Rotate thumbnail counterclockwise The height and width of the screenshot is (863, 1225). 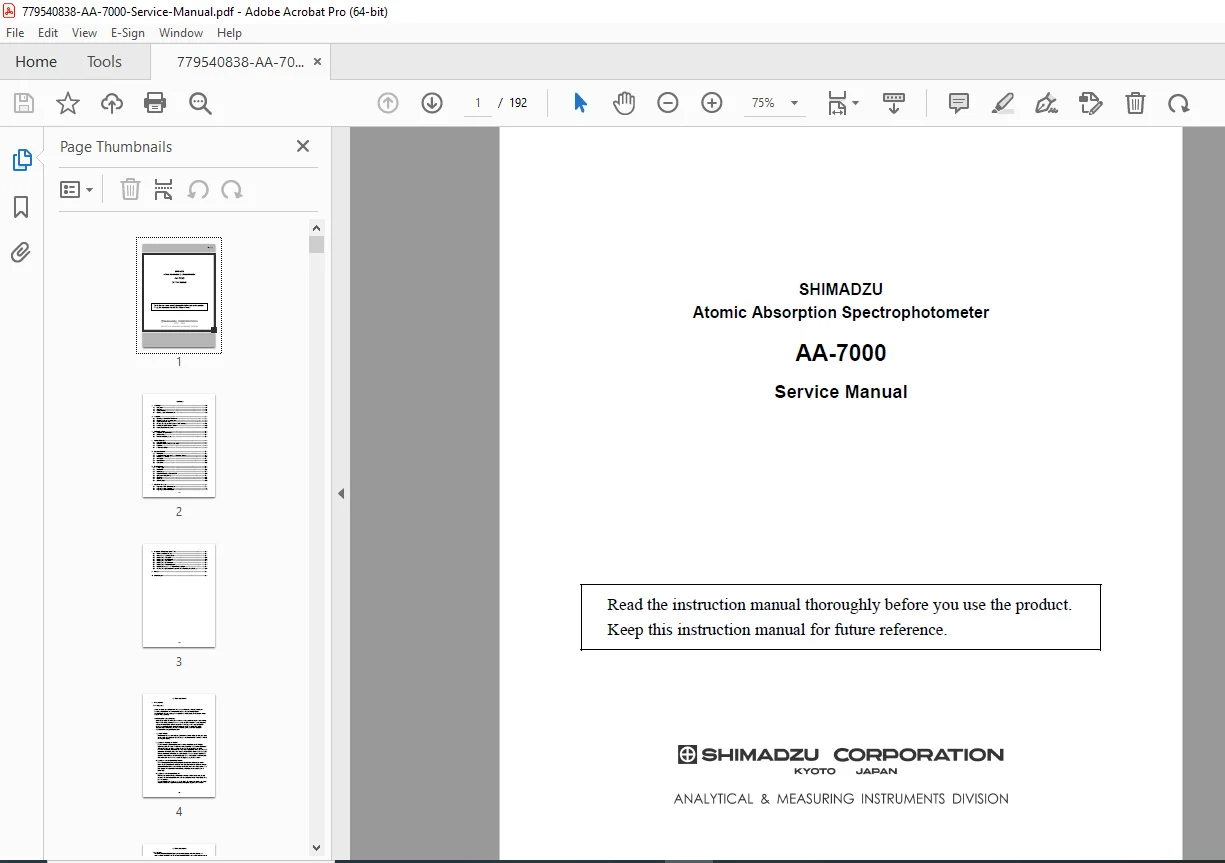[198, 189]
